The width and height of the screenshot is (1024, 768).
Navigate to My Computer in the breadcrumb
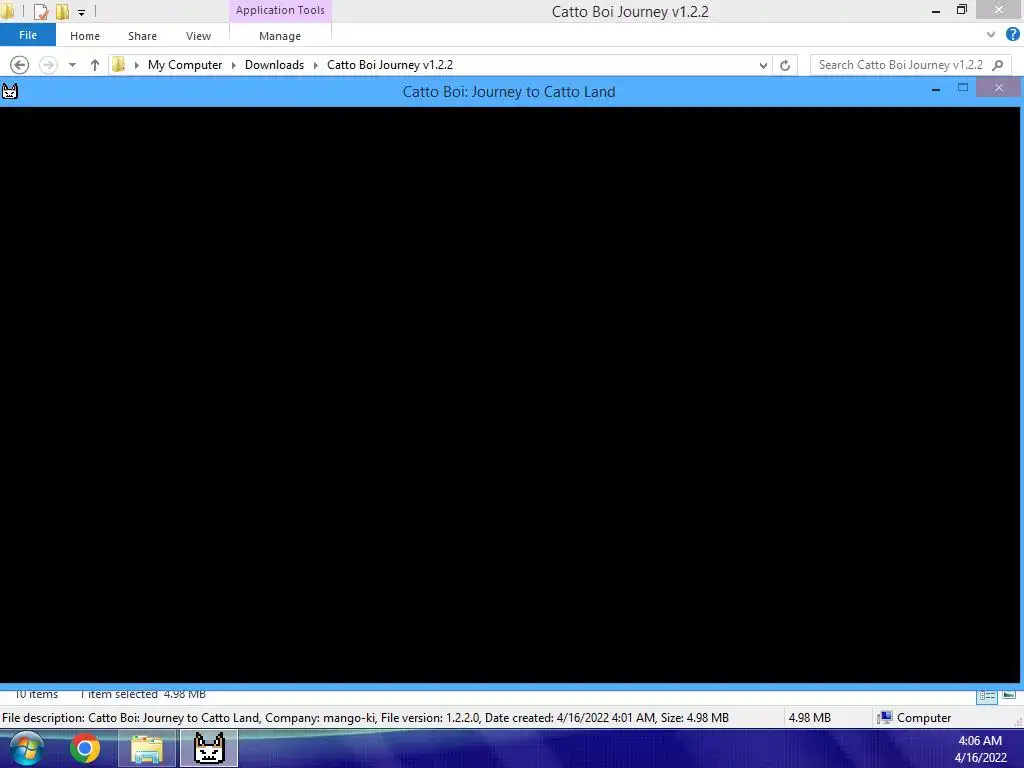point(185,65)
